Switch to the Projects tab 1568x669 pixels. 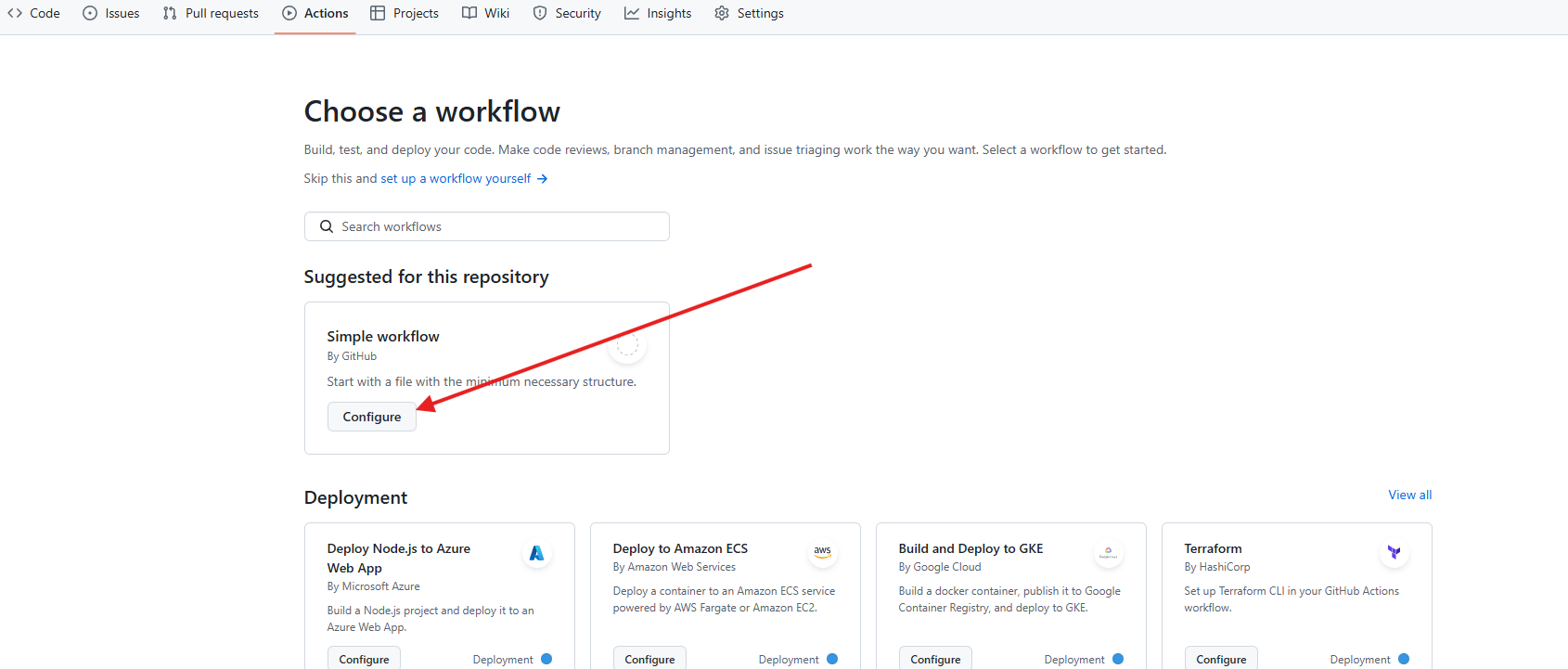coord(405,13)
